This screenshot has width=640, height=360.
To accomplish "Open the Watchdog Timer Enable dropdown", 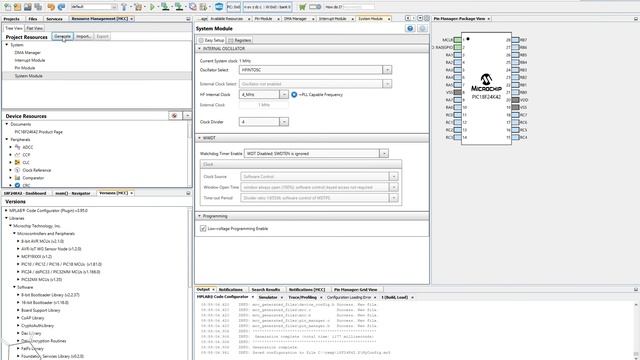I will click(384, 153).
